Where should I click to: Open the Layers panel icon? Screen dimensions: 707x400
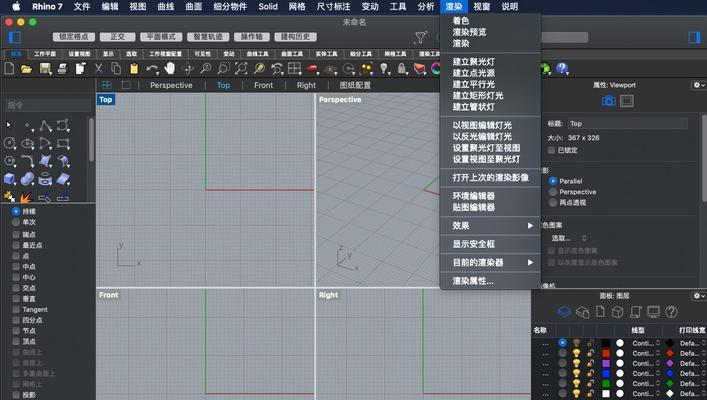564,312
